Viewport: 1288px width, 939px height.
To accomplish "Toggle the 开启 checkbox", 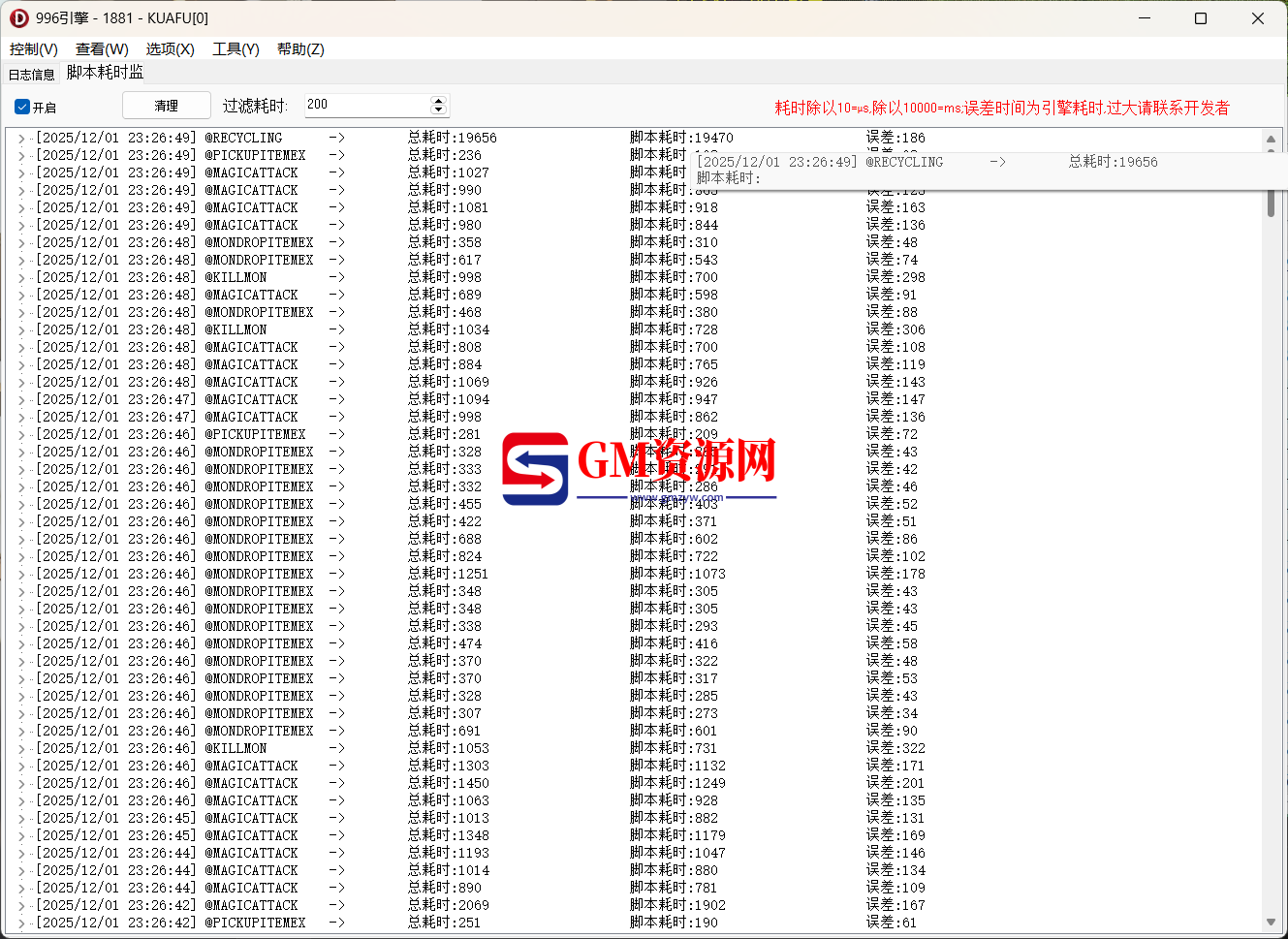I will click(22, 107).
